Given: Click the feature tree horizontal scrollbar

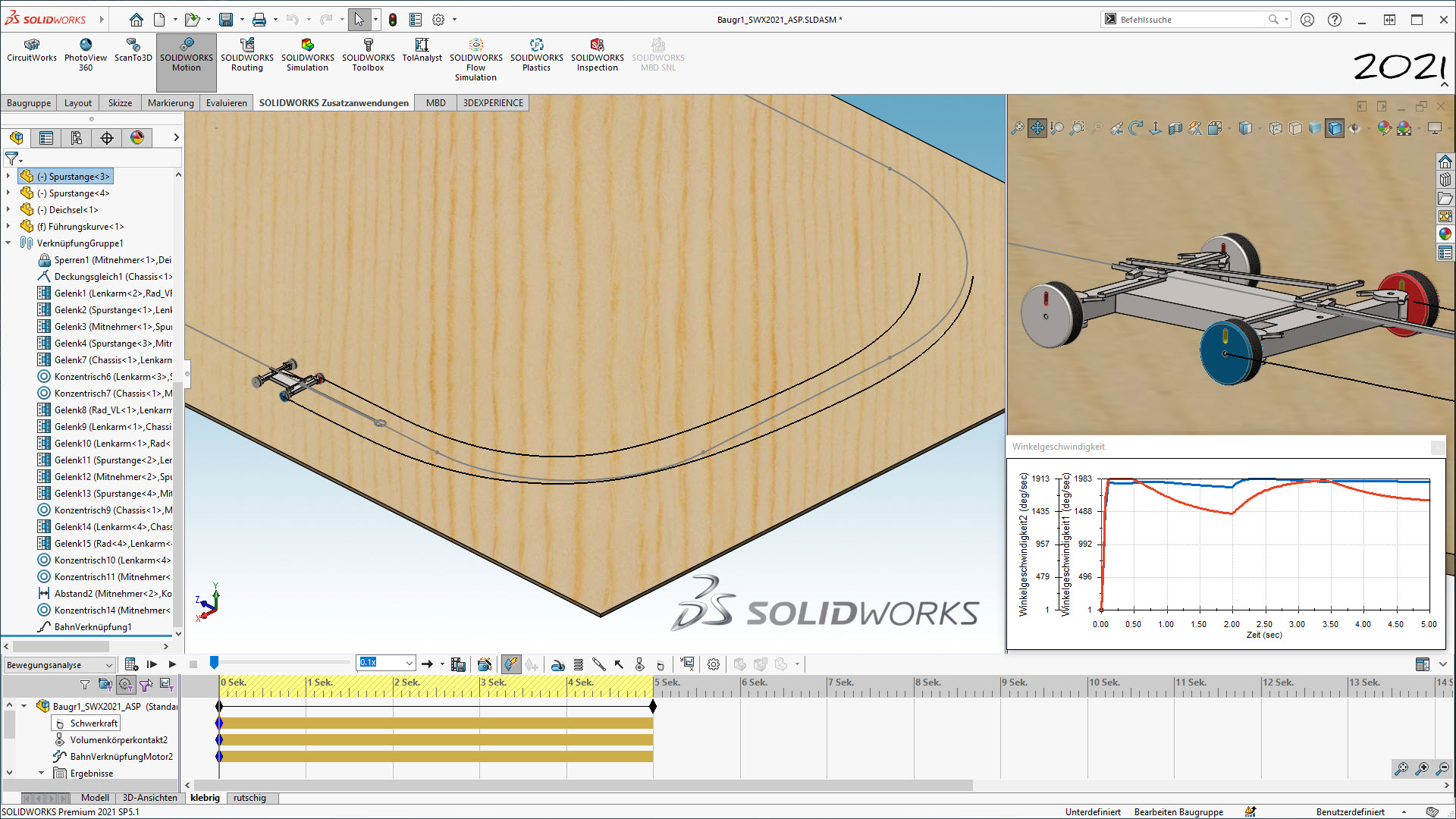Looking at the screenshot, I should coord(61,646).
